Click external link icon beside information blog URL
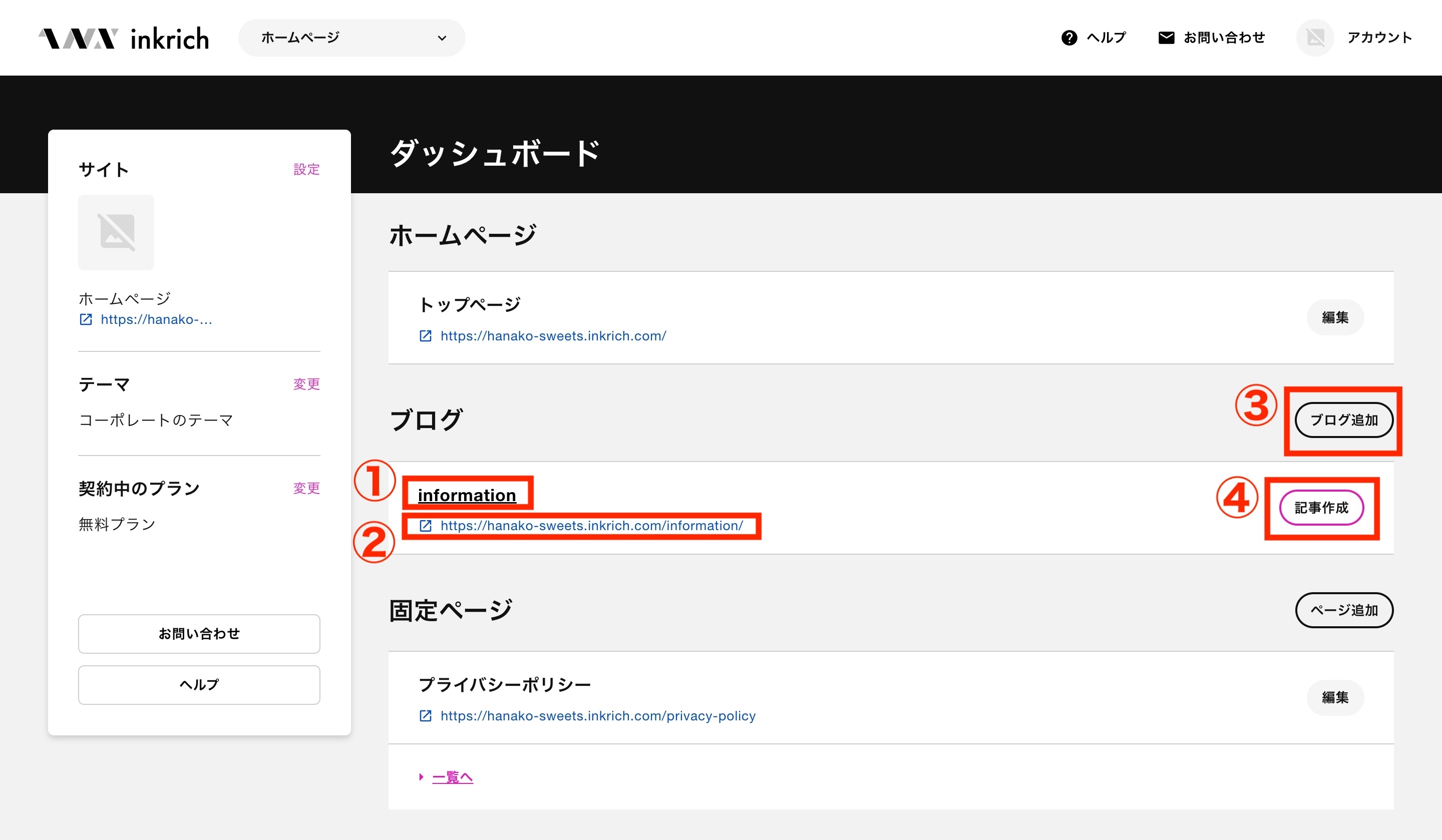The image size is (1442, 840). click(x=426, y=526)
